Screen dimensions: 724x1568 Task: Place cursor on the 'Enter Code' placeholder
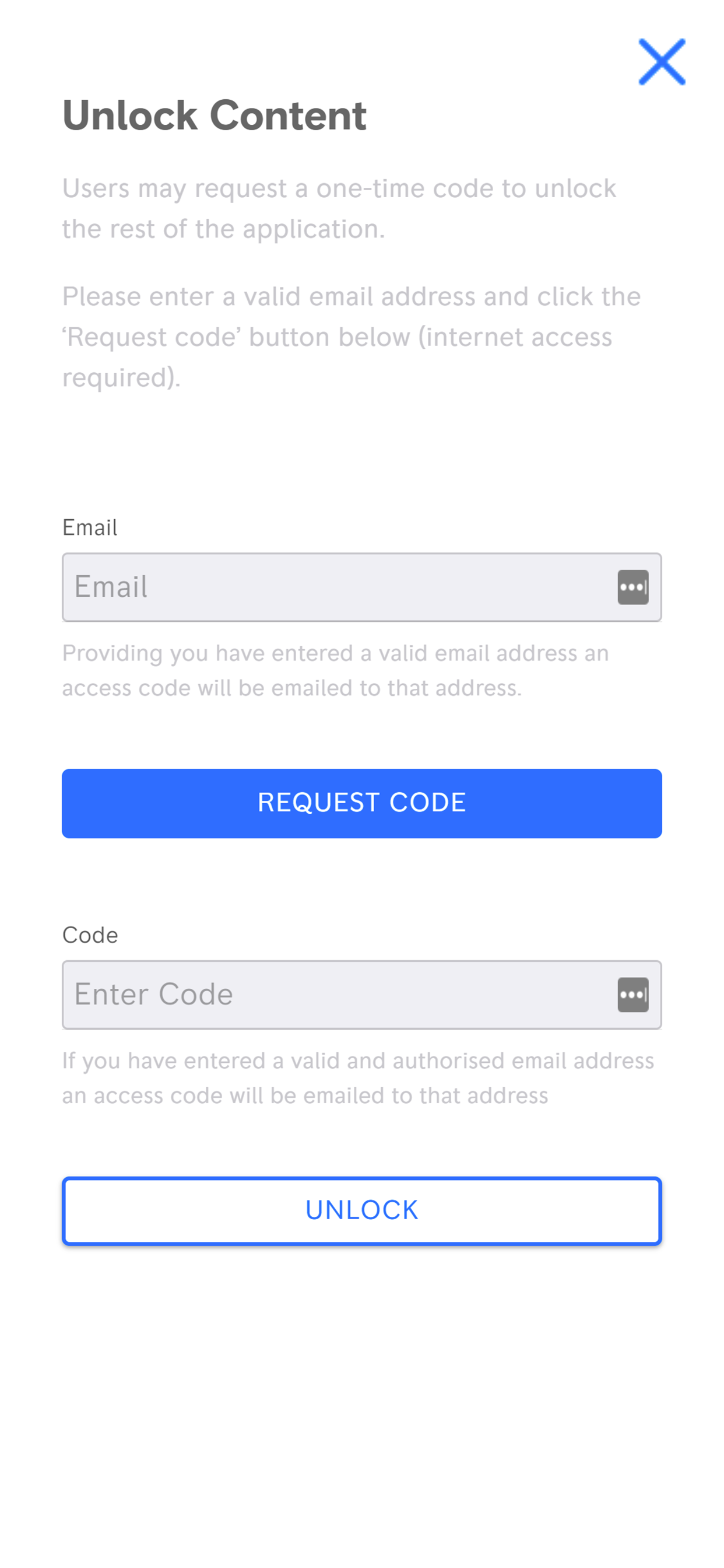point(153,995)
